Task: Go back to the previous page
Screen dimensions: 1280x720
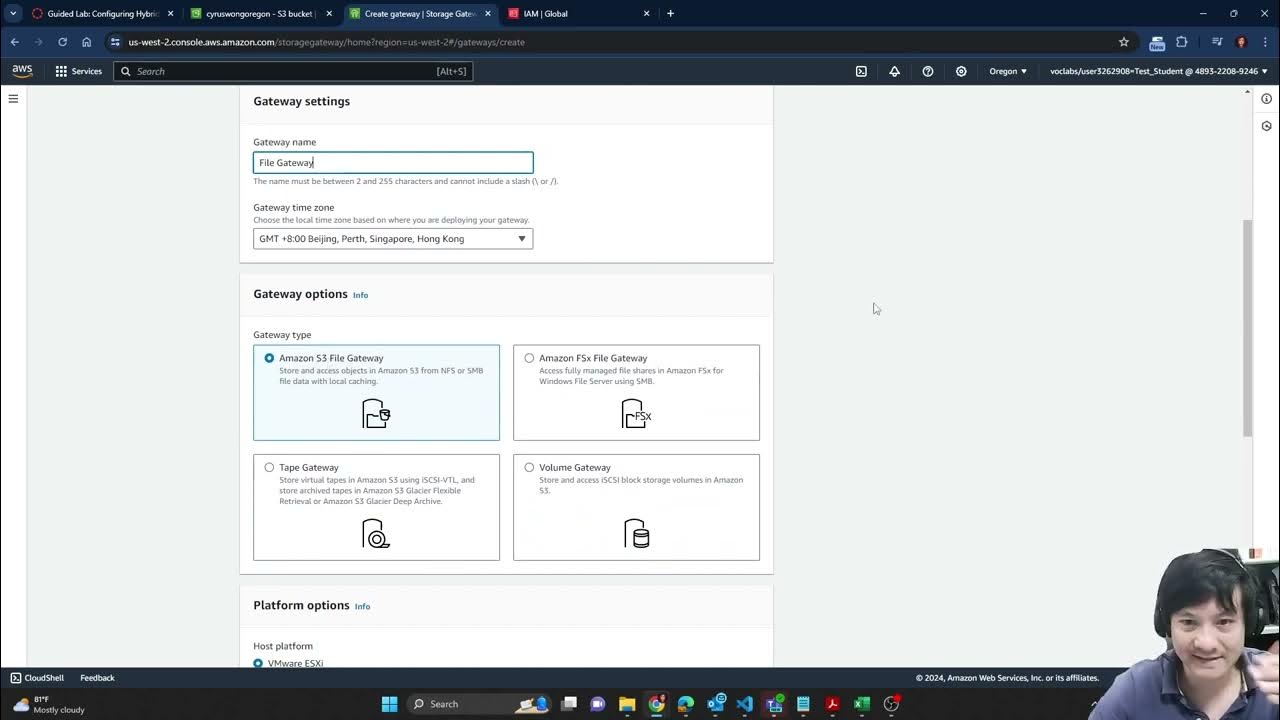Action: [14, 42]
